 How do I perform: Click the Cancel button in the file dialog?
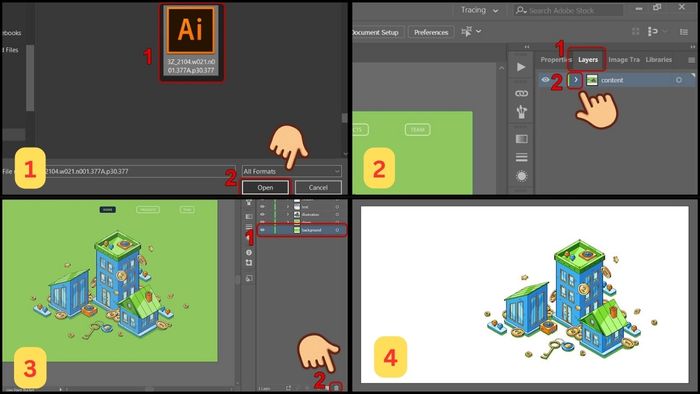[x=318, y=187]
